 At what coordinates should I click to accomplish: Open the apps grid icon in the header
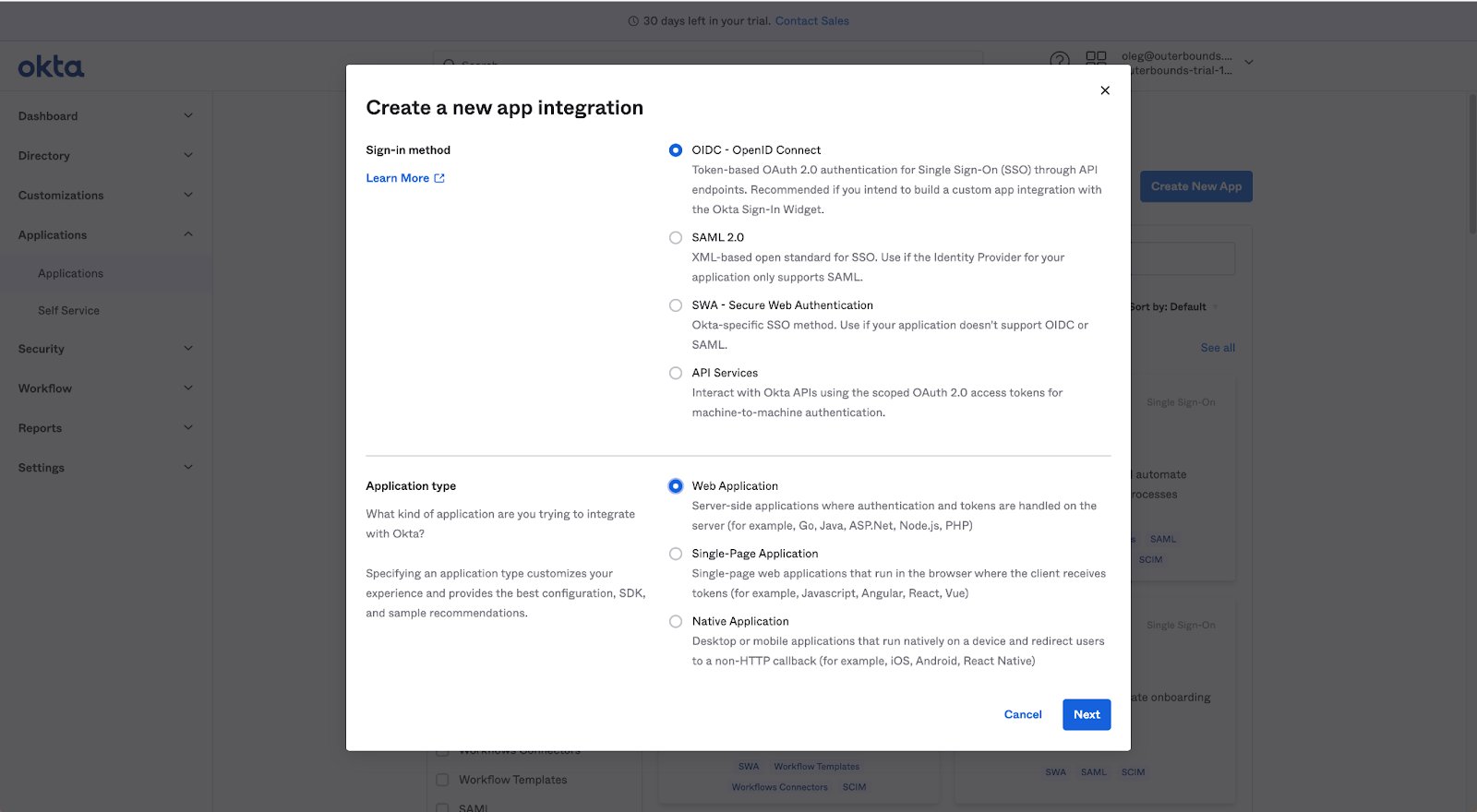point(1096,60)
